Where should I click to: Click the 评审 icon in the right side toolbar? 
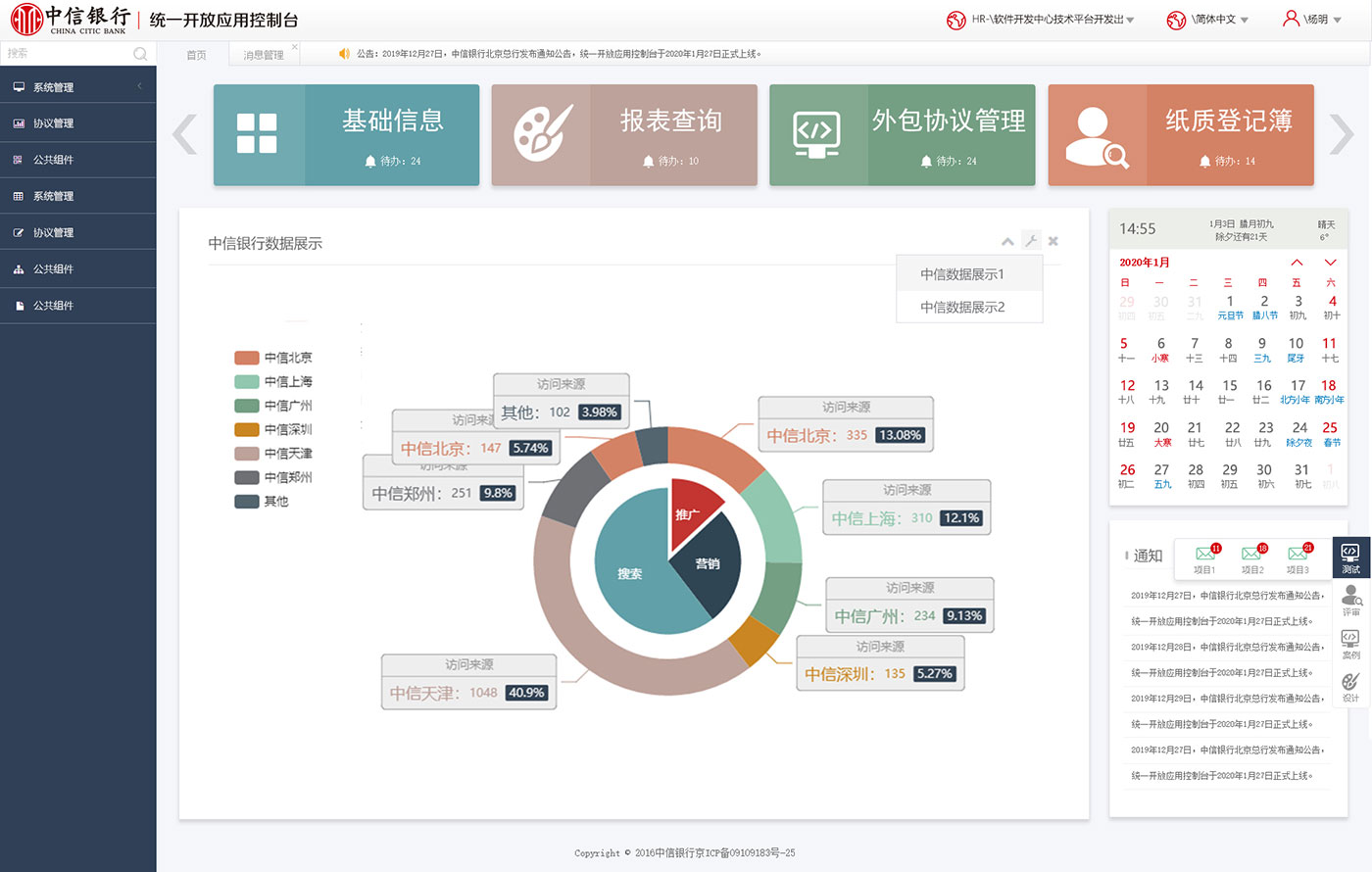point(1350,599)
